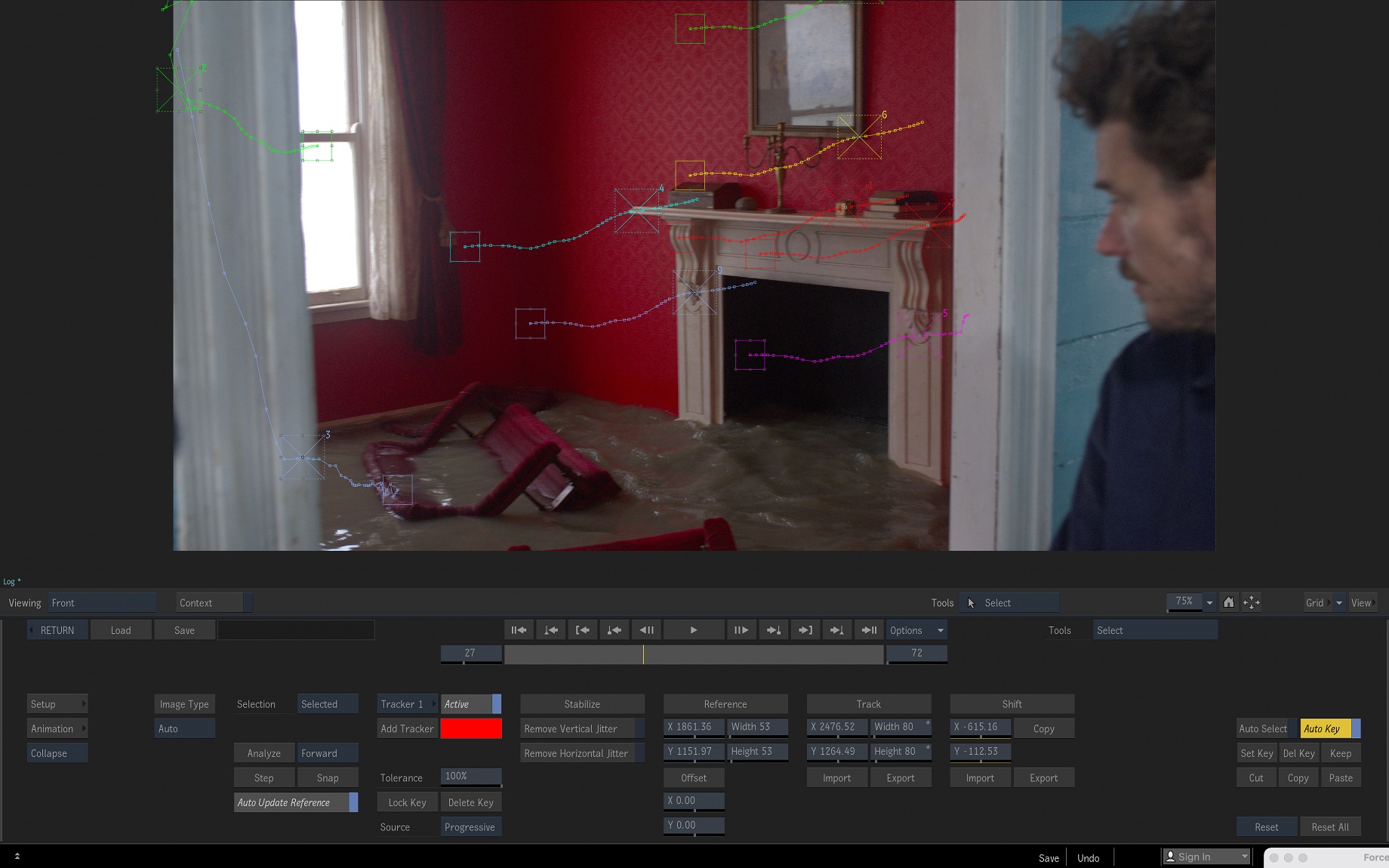Open the Animation menu
This screenshot has width=1389, height=868.
(57, 728)
